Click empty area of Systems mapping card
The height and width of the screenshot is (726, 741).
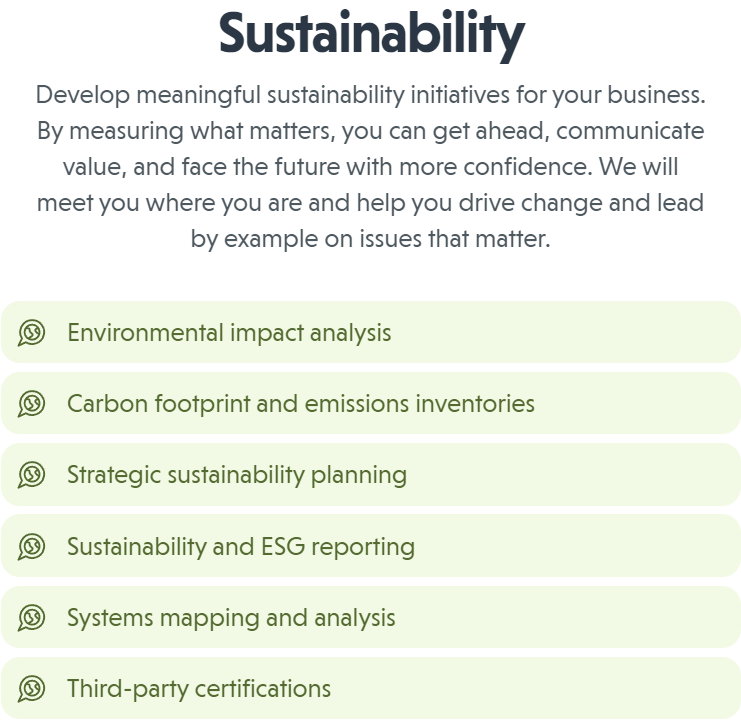(567, 617)
